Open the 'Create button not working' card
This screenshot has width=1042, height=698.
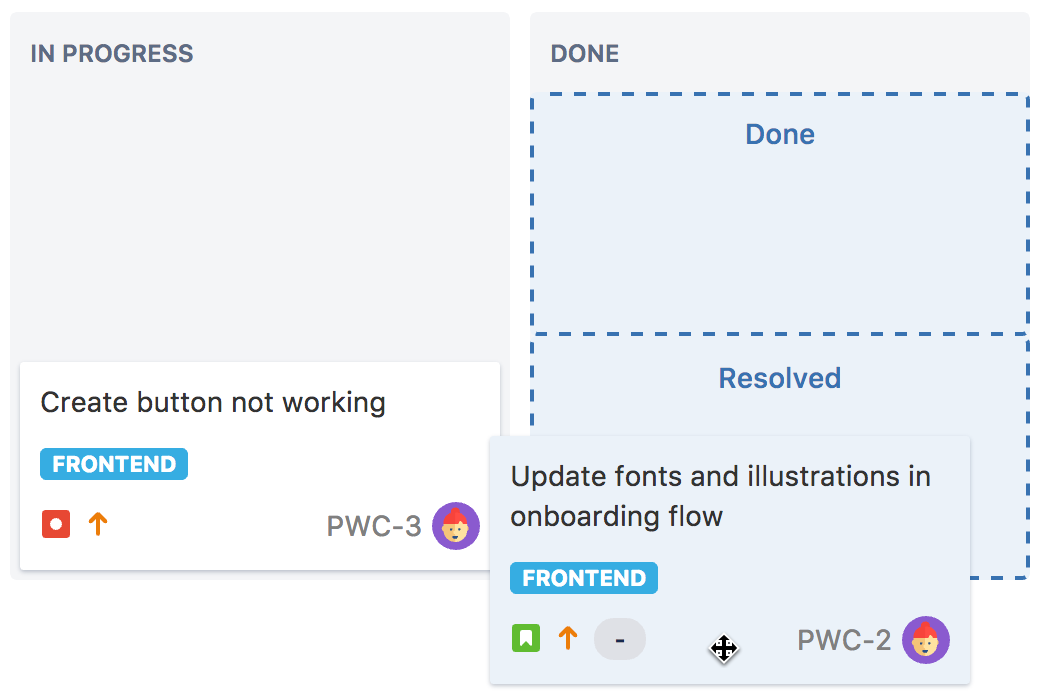pyautogui.click(x=260, y=466)
